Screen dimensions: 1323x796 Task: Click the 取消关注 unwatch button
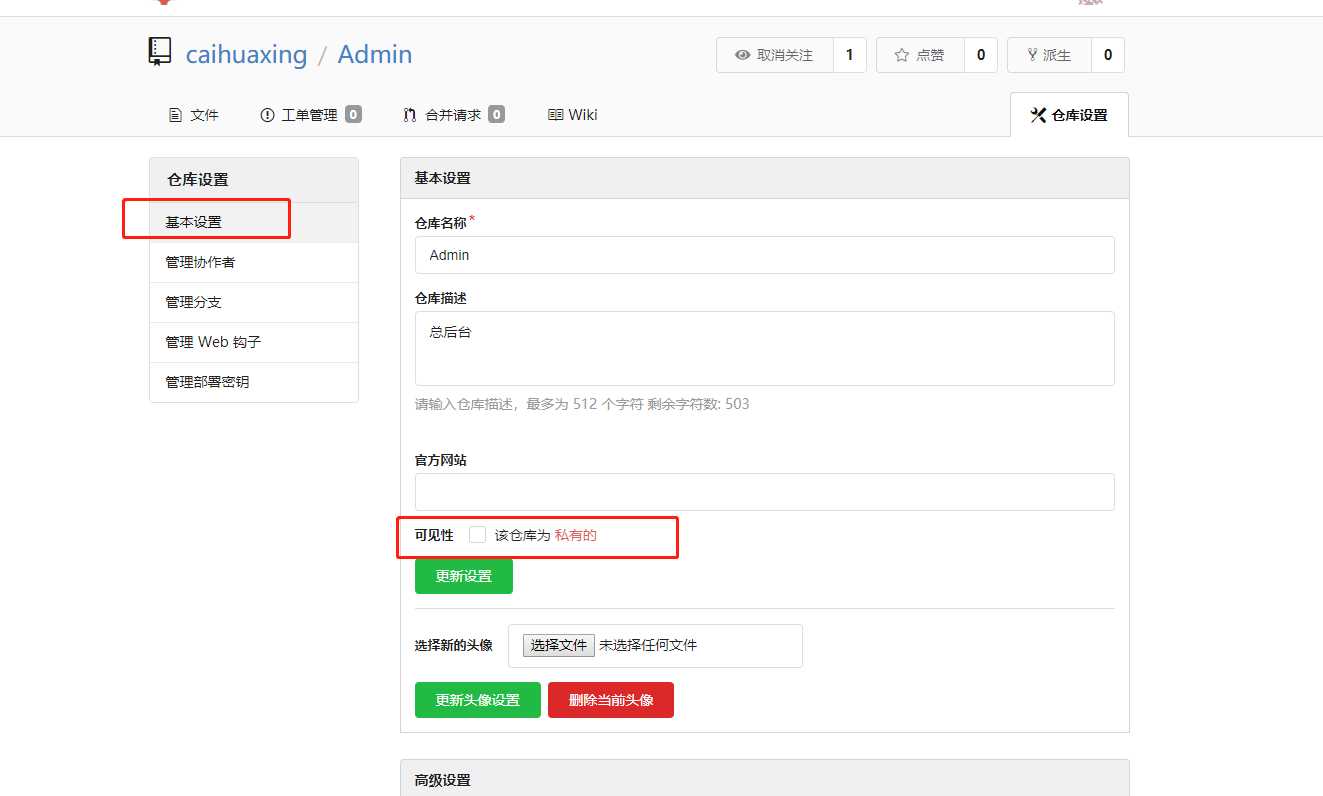coord(775,55)
